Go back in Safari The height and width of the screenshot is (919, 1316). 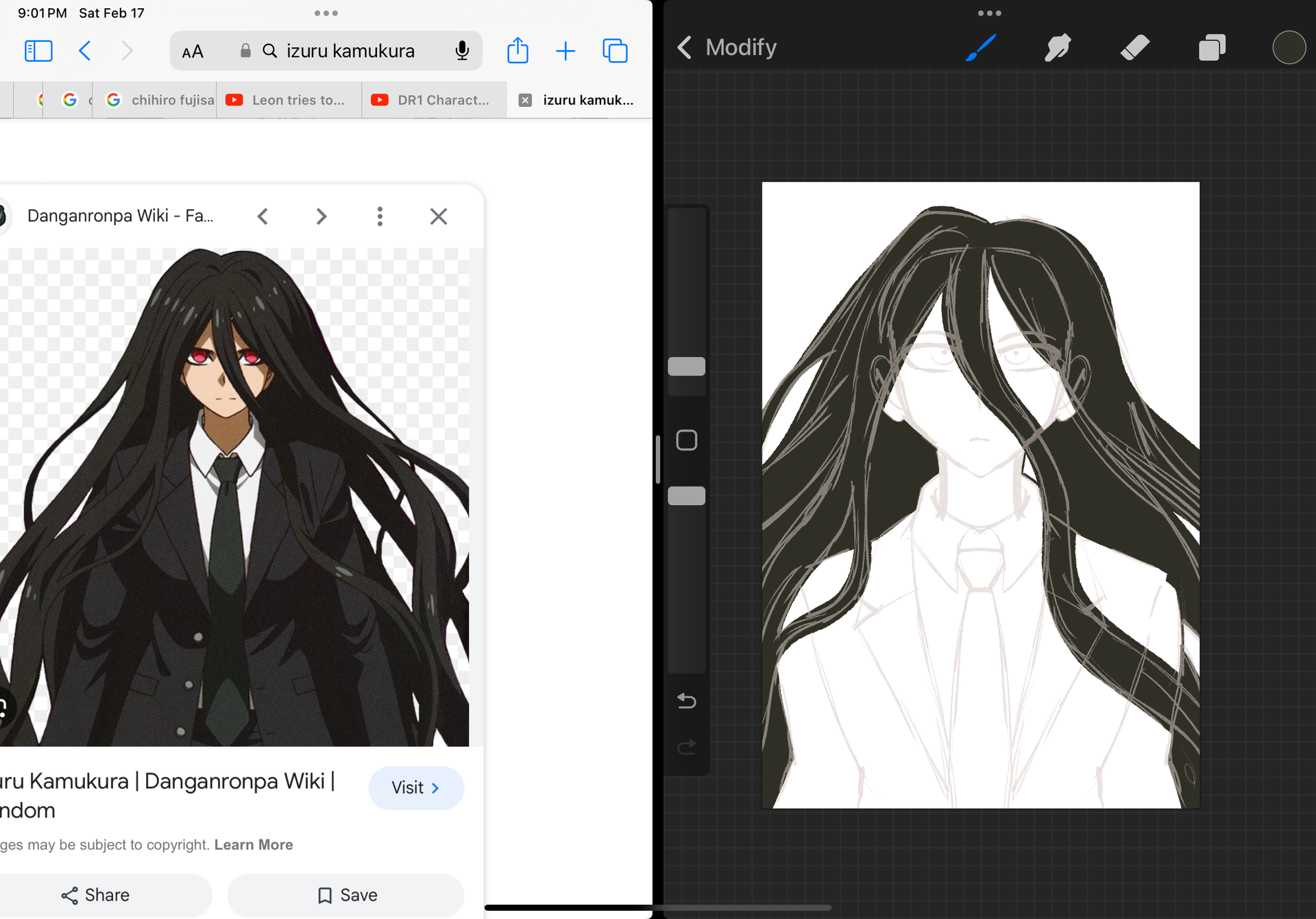pos(85,51)
